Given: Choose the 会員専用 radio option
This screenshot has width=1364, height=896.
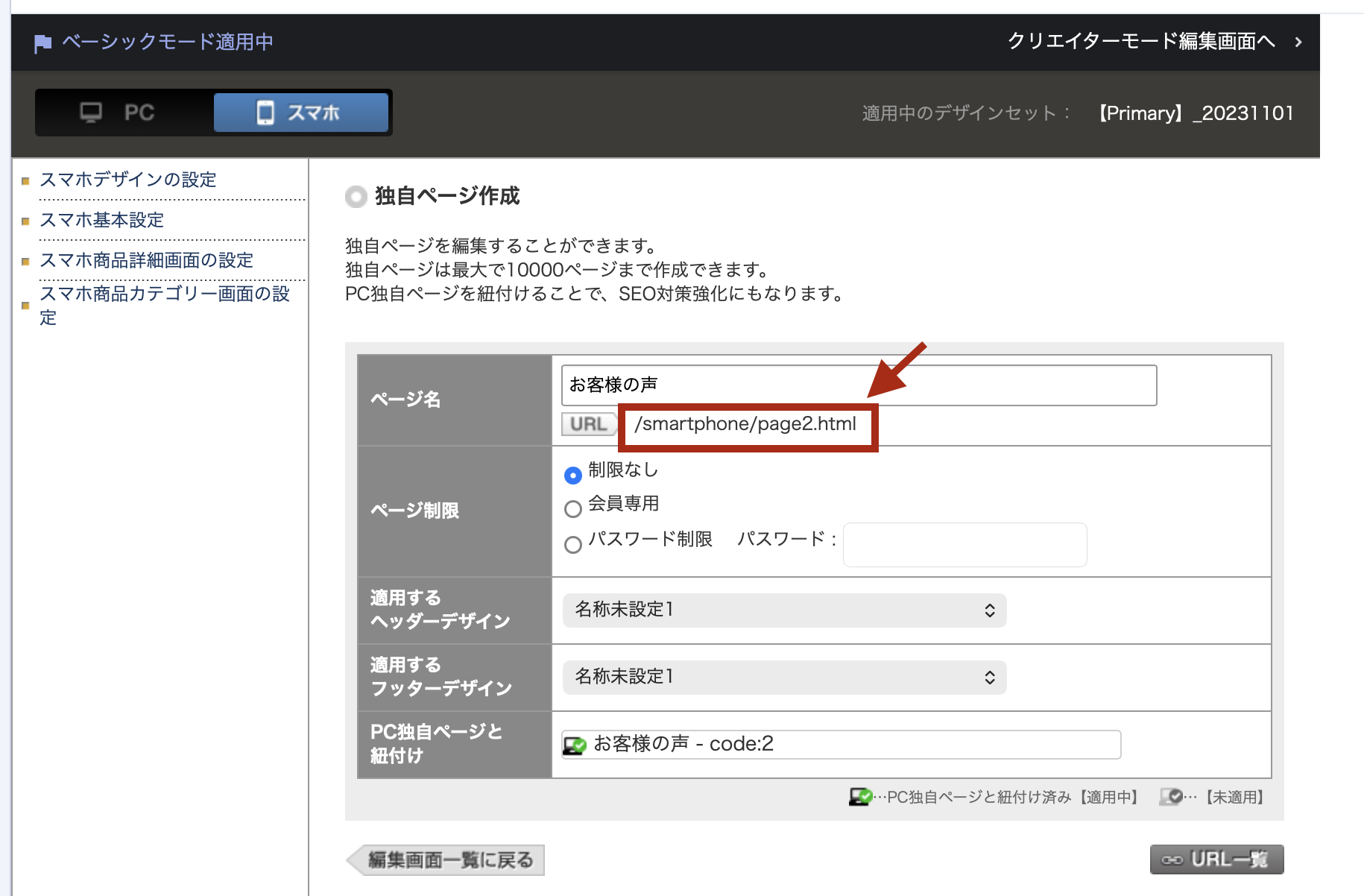Looking at the screenshot, I should 572,509.
